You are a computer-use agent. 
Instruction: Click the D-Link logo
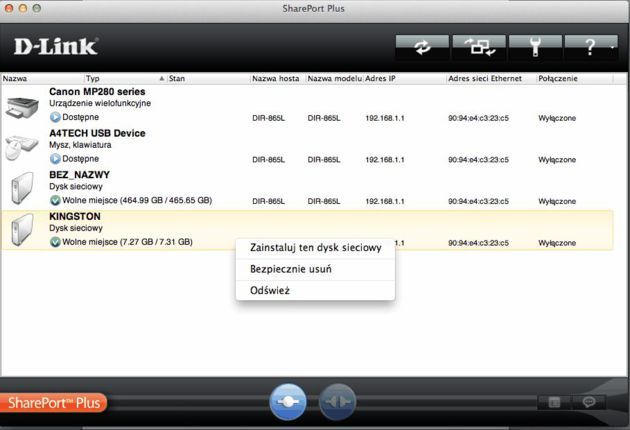coord(56,47)
